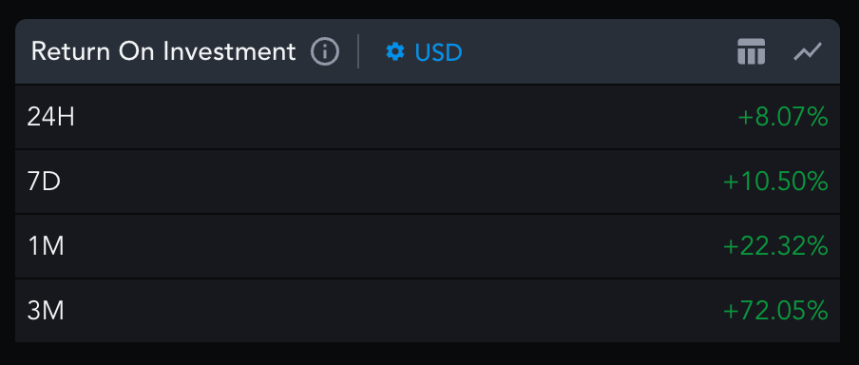The height and width of the screenshot is (365, 859).
Task: Click the gear icon next to USD
Action: 395,52
